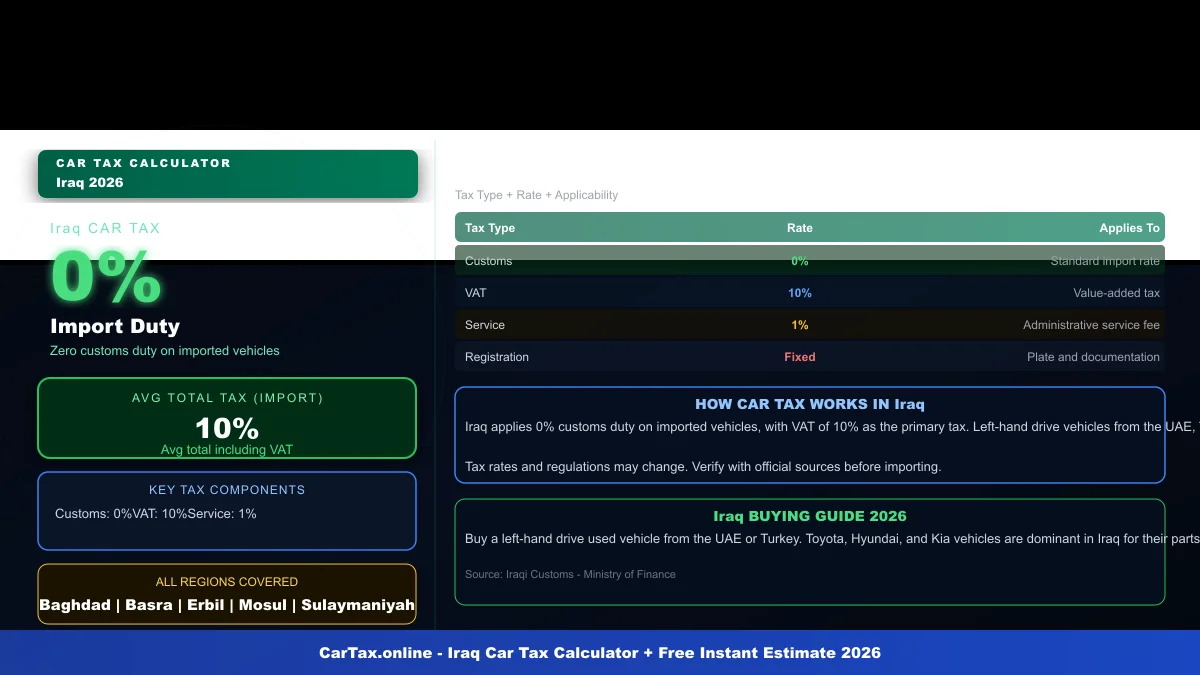Click the Car Tax Calculator Iraq 2026 banner

pyautogui.click(x=228, y=174)
